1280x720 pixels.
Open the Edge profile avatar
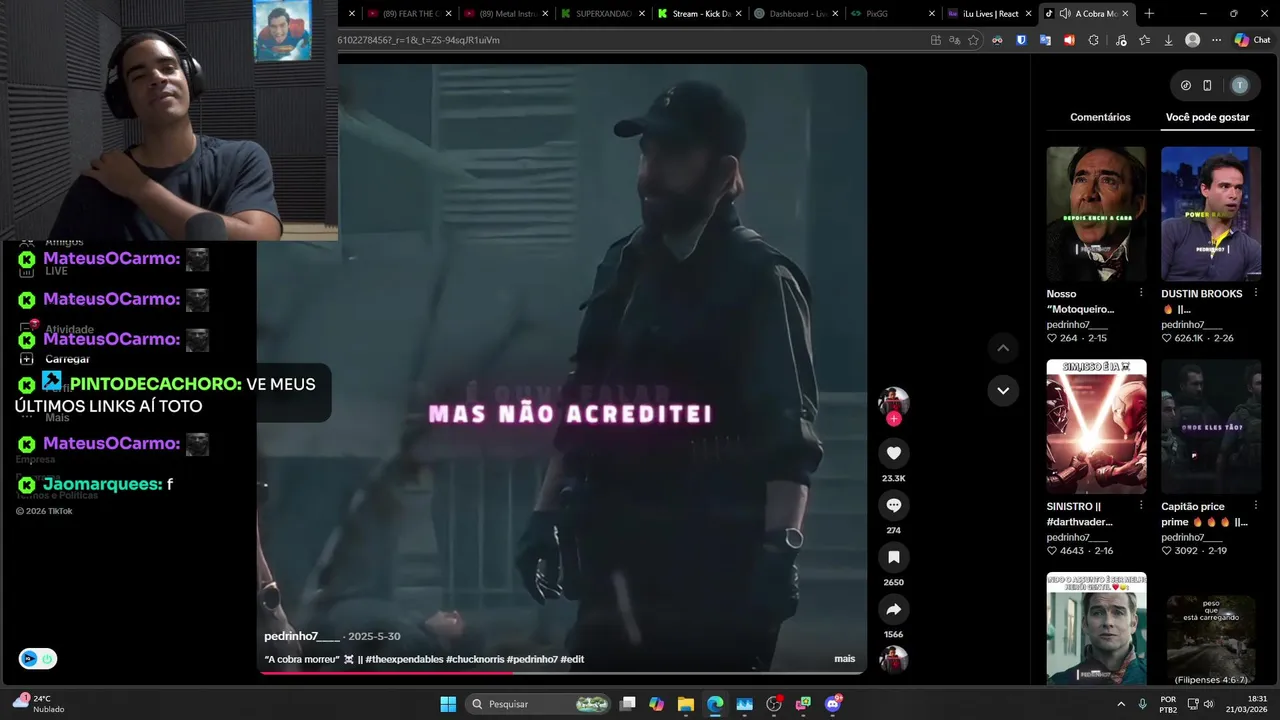[1192, 40]
